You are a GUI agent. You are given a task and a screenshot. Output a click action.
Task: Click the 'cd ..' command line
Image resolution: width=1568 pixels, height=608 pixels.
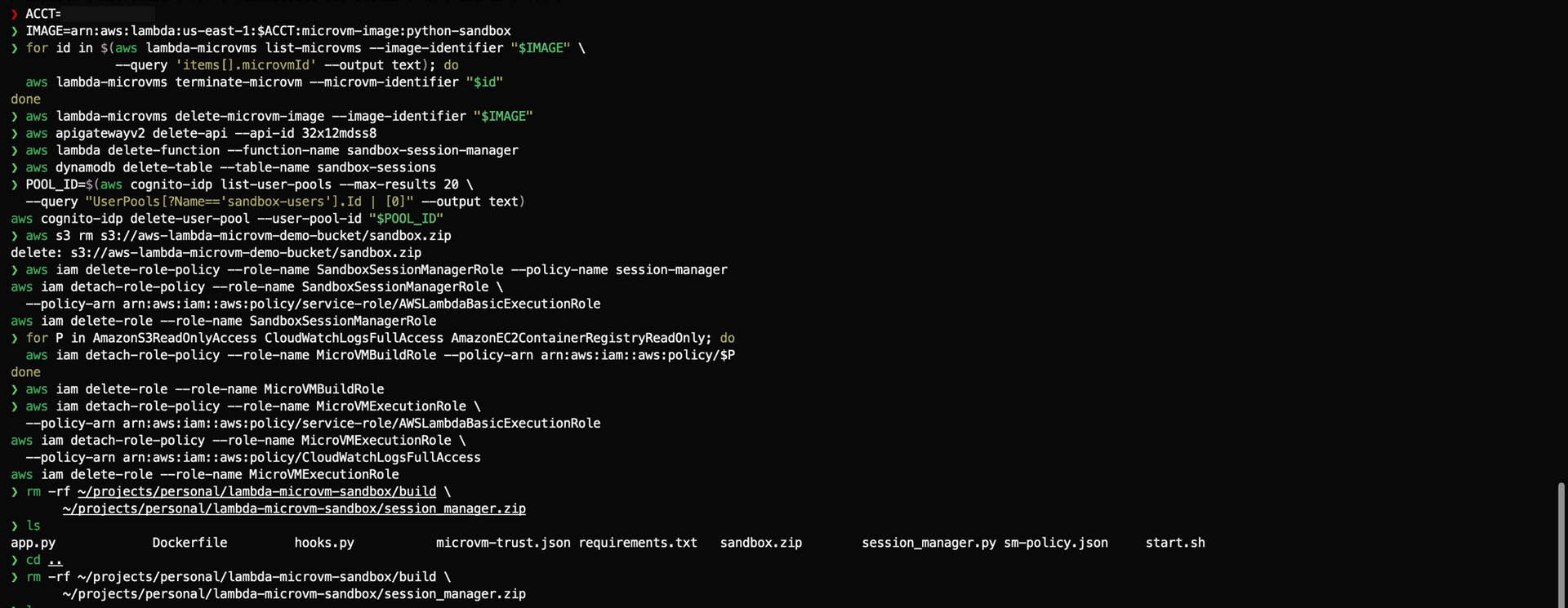tap(37, 560)
